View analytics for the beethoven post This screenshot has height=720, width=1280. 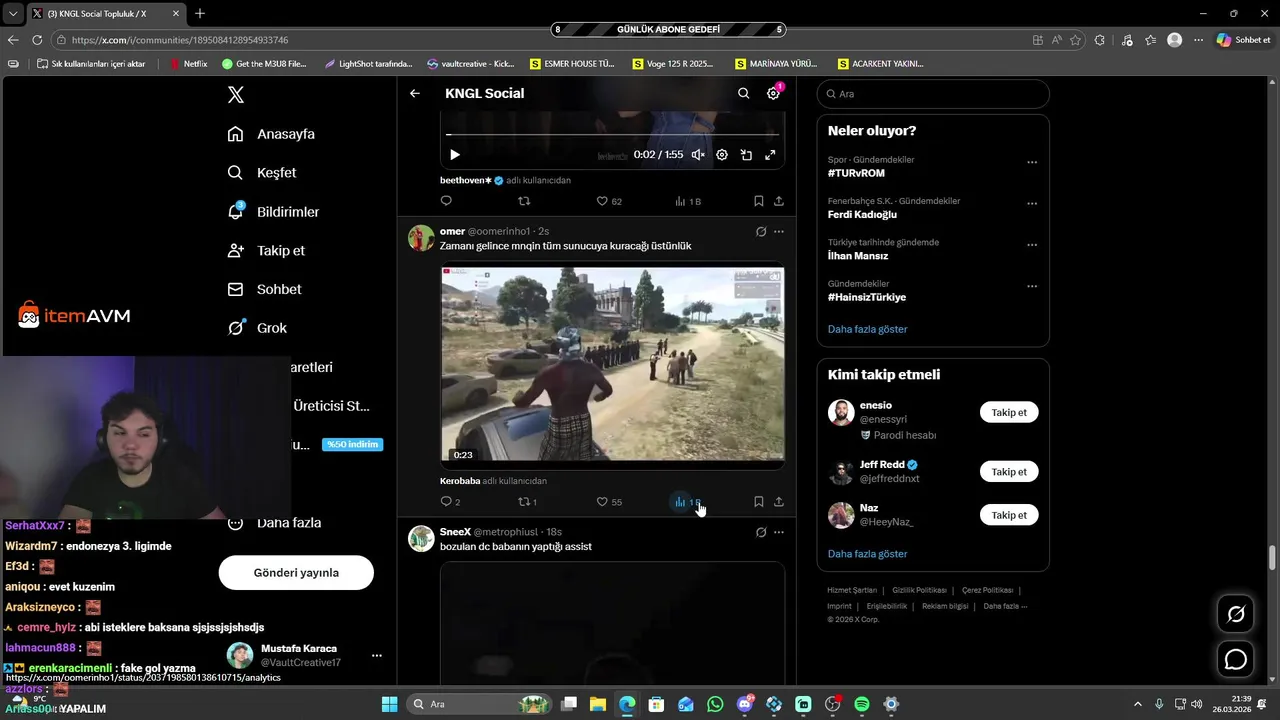[x=687, y=201]
